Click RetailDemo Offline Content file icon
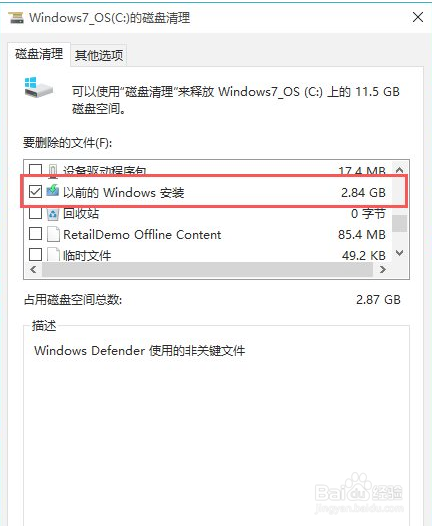The width and height of the screenshot is (432, 526). click(53, 234)
